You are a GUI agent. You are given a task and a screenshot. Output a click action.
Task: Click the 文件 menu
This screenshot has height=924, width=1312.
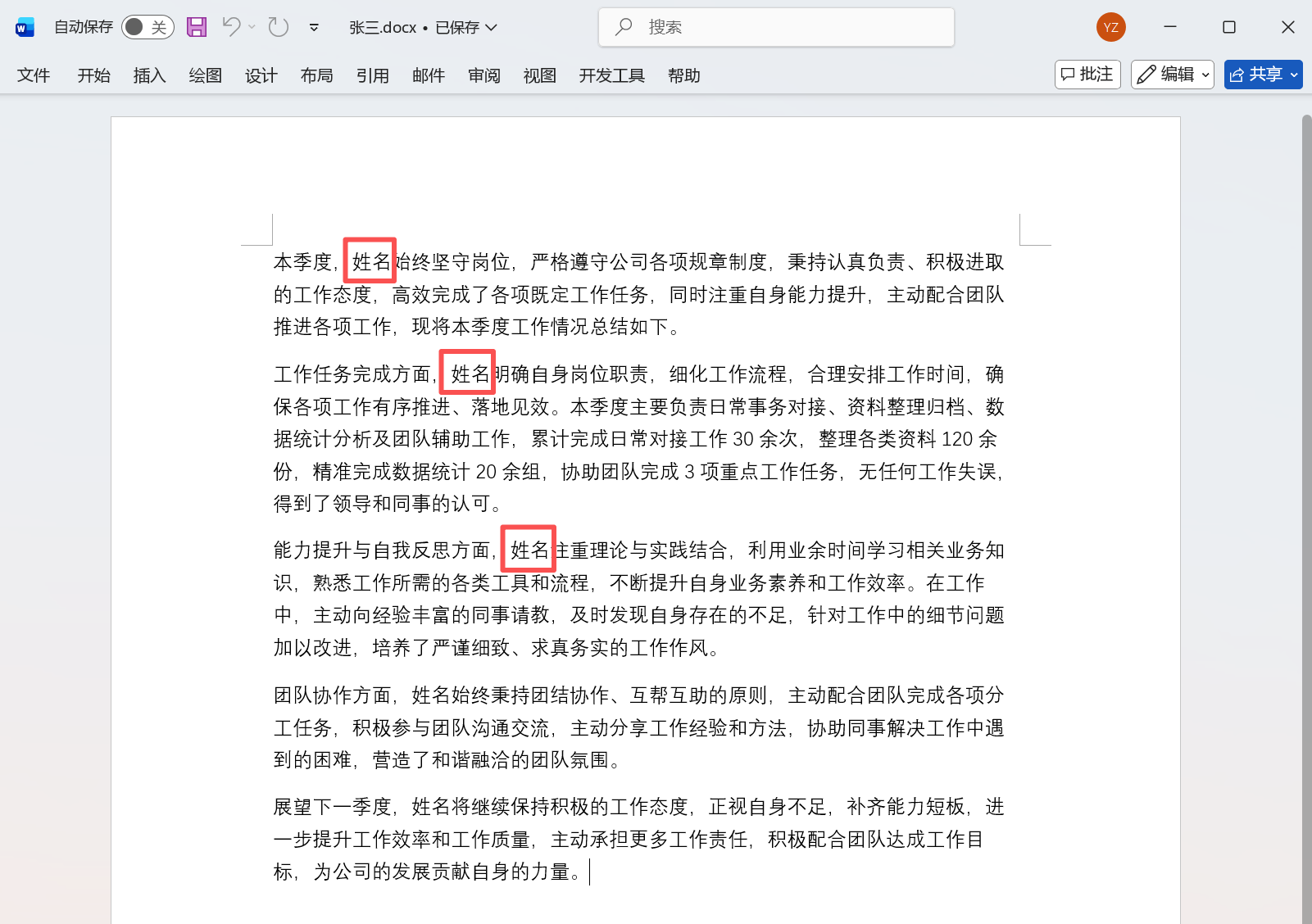click(x=34, y=75)
